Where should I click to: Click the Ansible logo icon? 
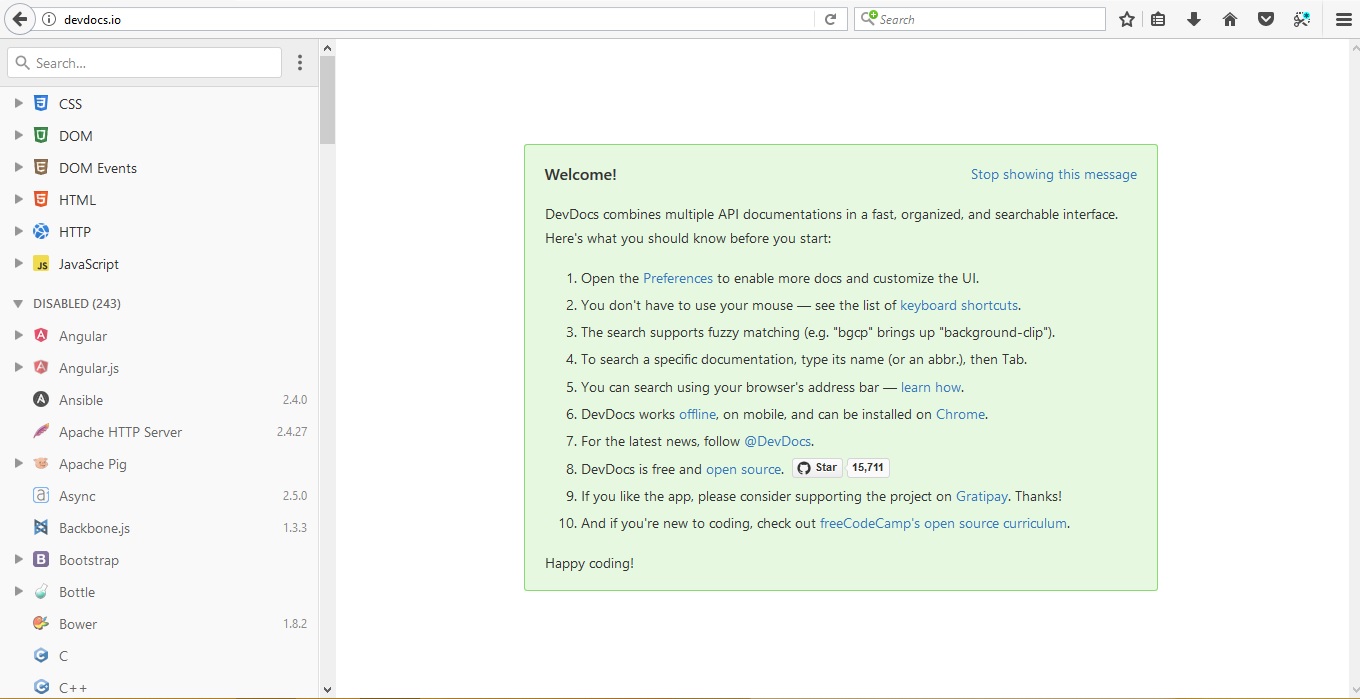tap(41, 400)
